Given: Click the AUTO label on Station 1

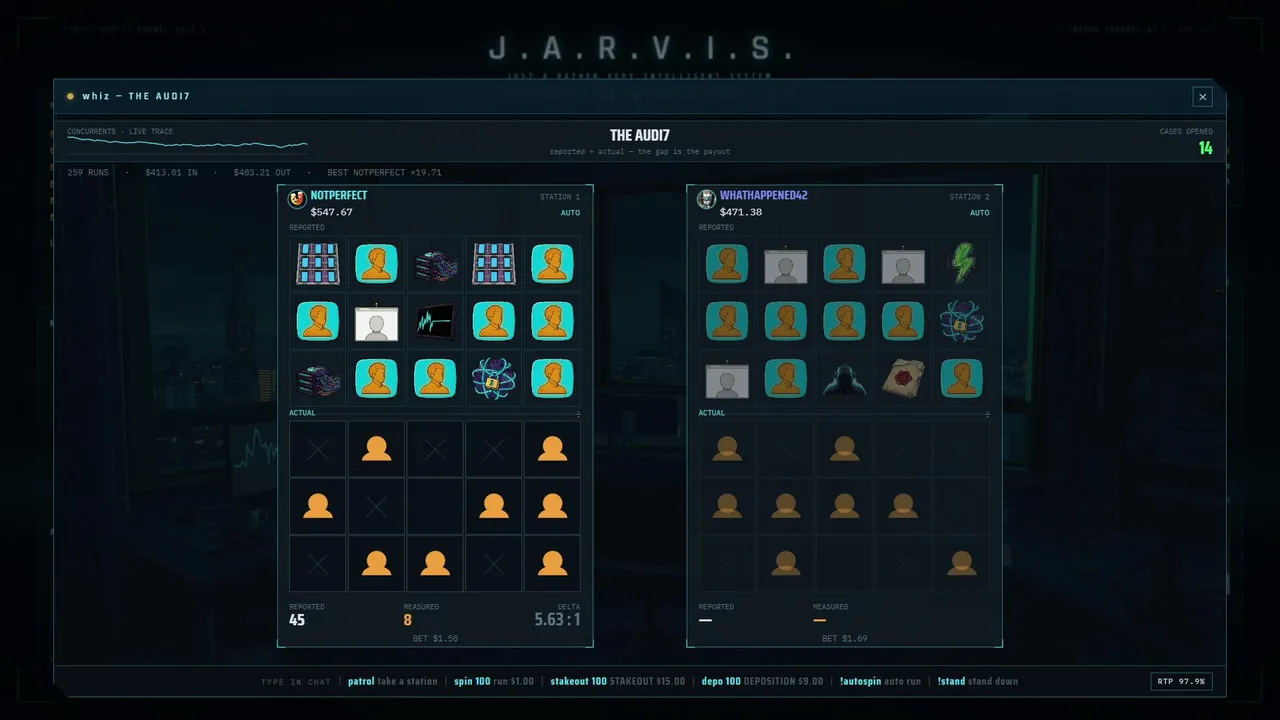Looking at the screenshot, I should 570,213.
